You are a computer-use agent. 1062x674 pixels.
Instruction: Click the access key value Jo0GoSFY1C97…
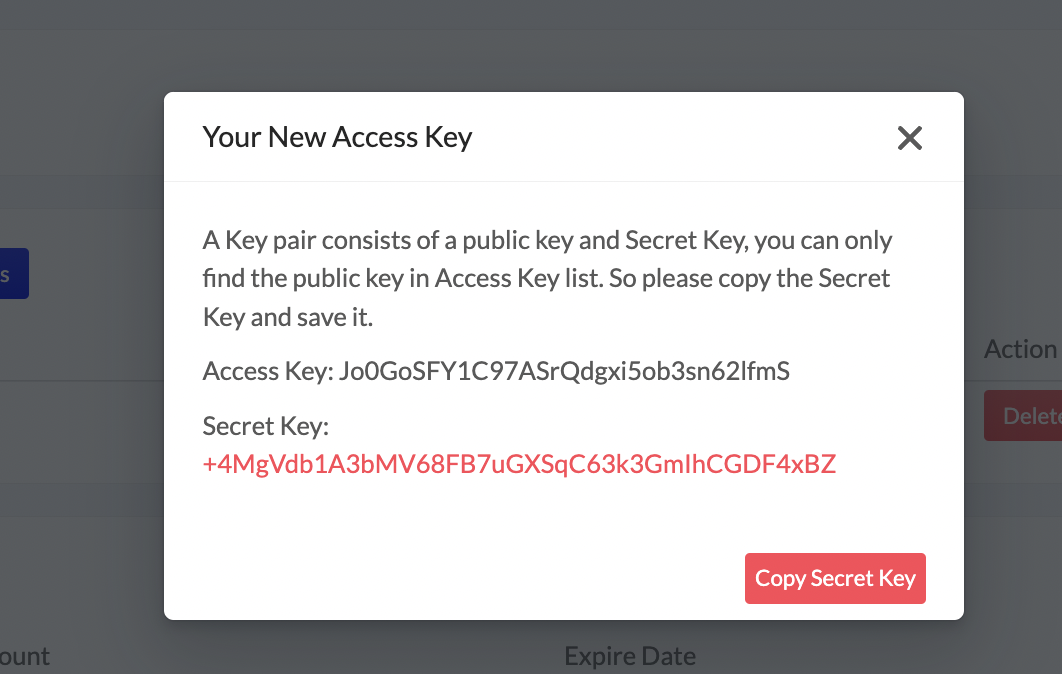[564, 372]
